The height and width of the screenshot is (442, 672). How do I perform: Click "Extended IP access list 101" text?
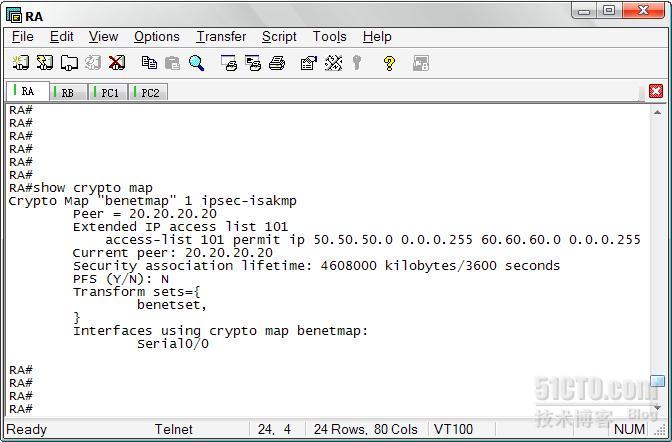click(180, 226)
